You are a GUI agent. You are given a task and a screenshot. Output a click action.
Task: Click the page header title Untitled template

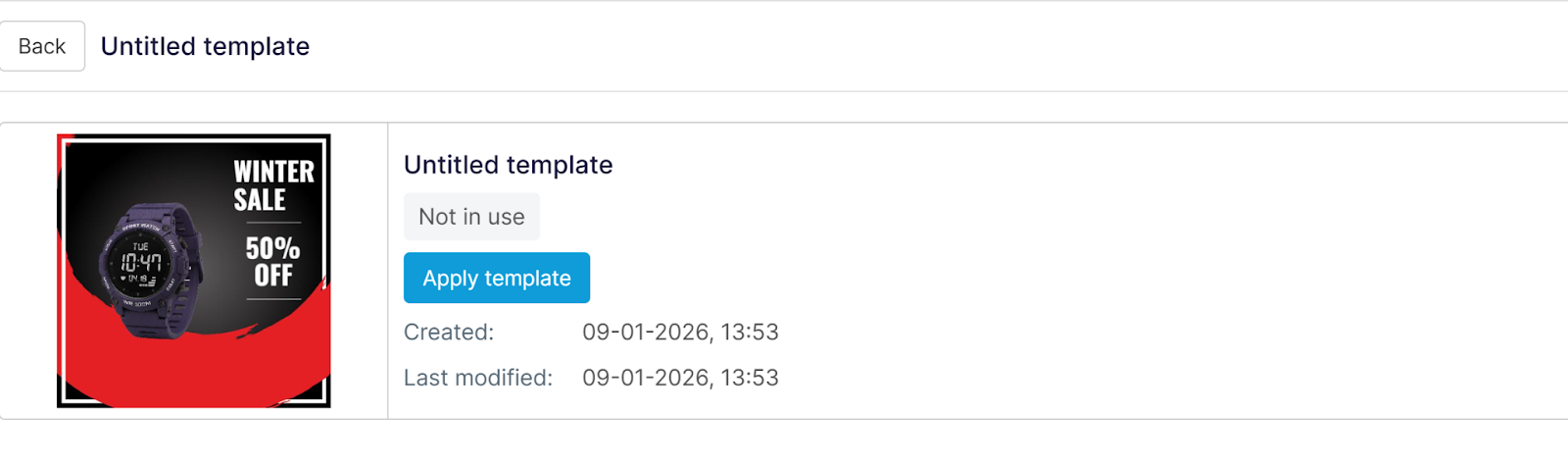tap(205, 46)
